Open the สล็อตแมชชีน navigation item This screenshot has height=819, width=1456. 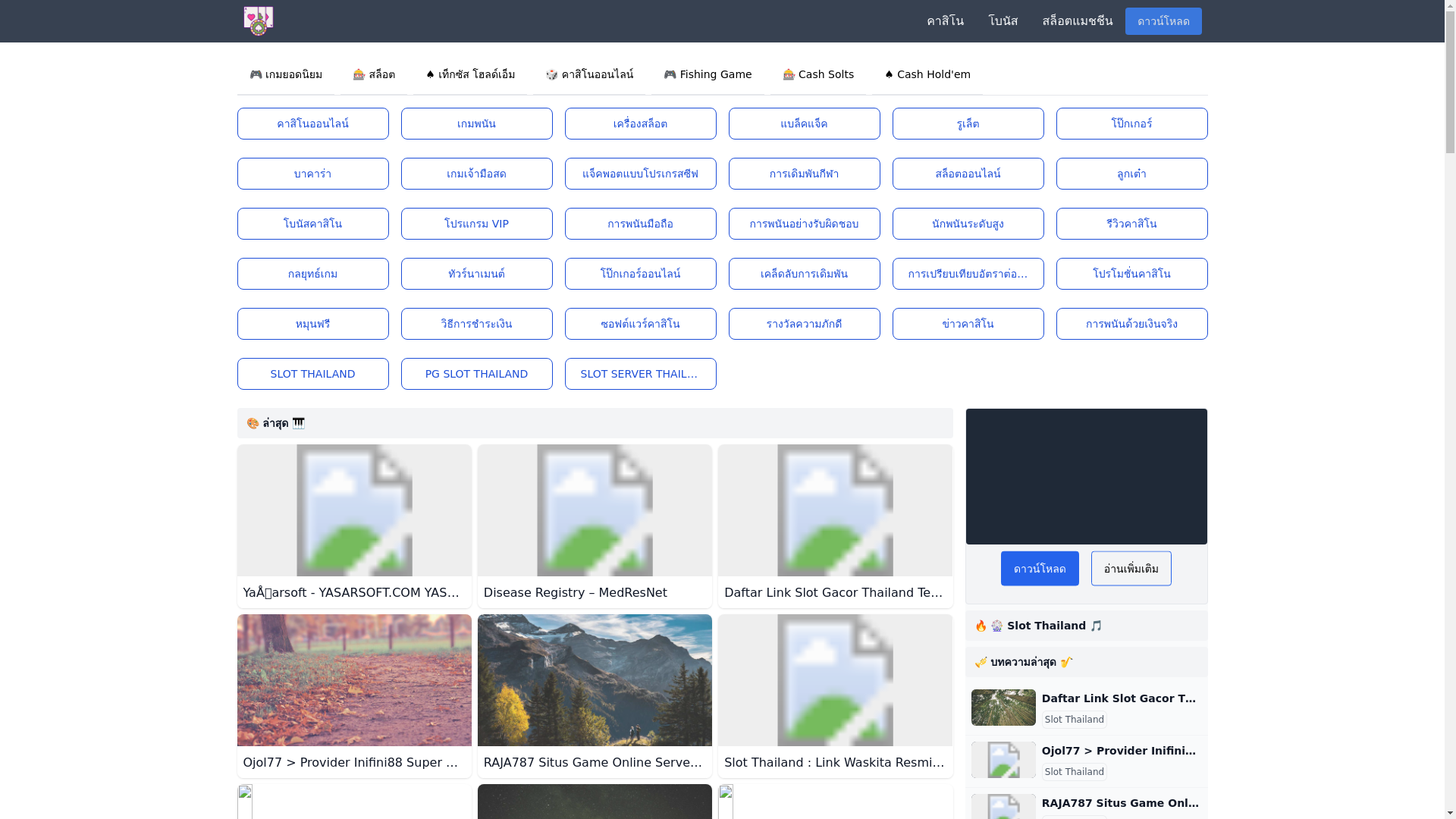(x=1077, y=21)
